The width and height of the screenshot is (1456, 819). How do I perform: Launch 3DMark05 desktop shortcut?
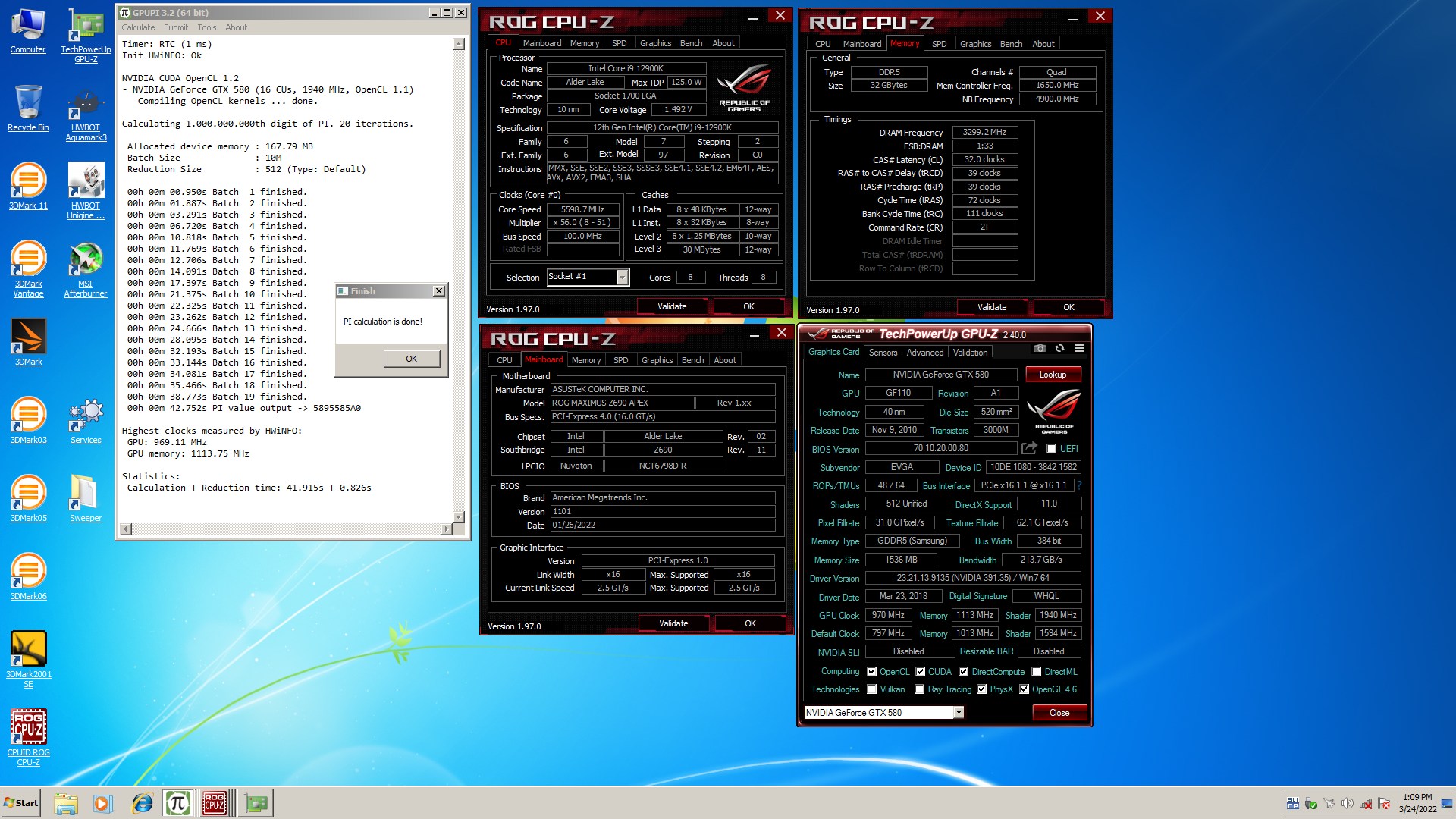pyautogui.click(x=28, y=499)
